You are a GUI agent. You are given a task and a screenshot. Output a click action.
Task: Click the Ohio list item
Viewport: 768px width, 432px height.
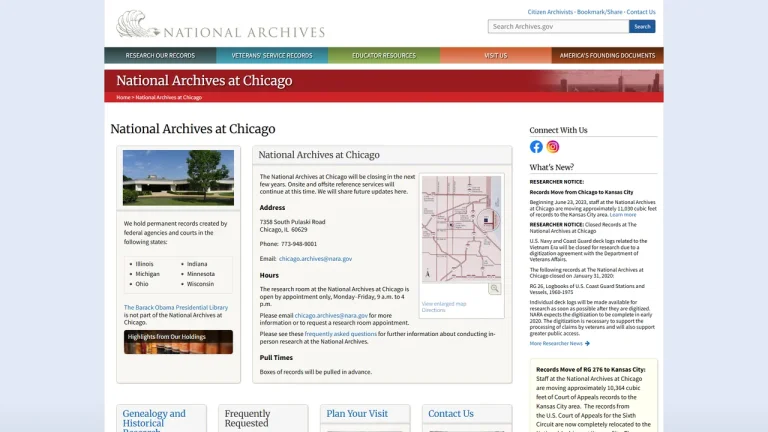coord(142,284)
